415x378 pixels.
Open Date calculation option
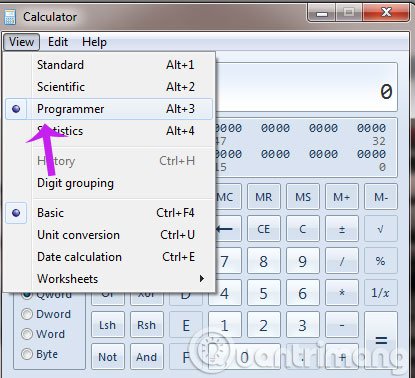coord(109,257)
